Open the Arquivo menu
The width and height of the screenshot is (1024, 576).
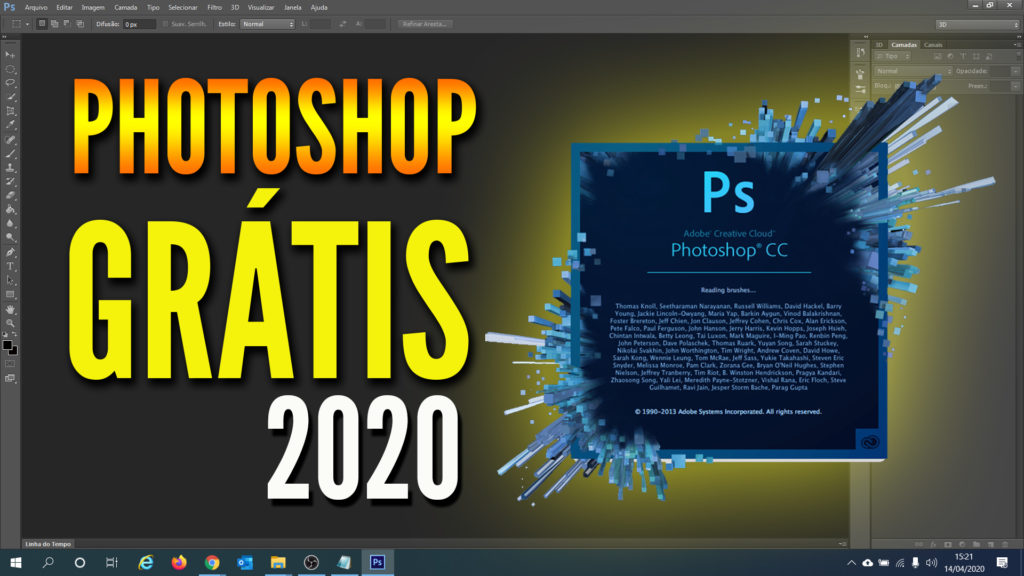(36, 7)
